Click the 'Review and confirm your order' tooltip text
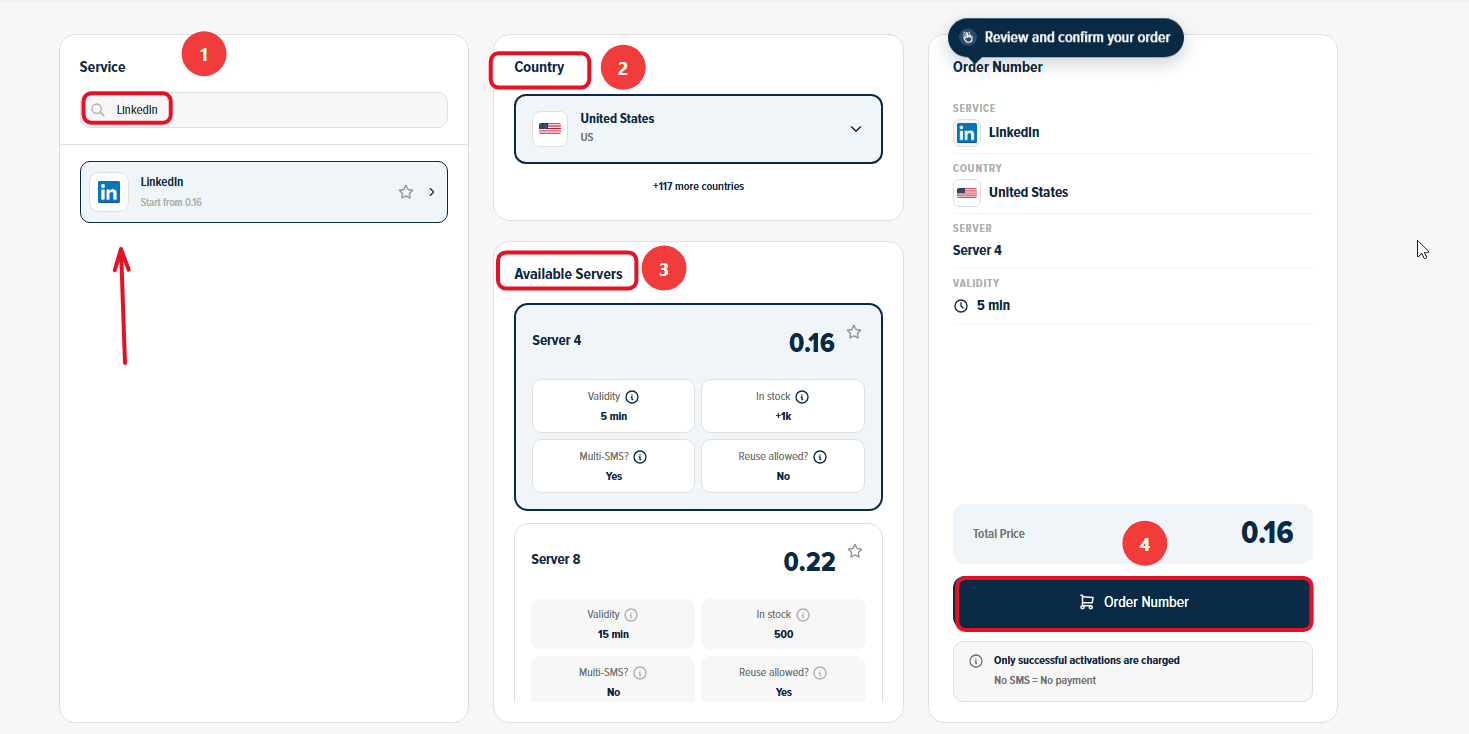Viewport: 1469px width, 734px height. click(1077, 37)
